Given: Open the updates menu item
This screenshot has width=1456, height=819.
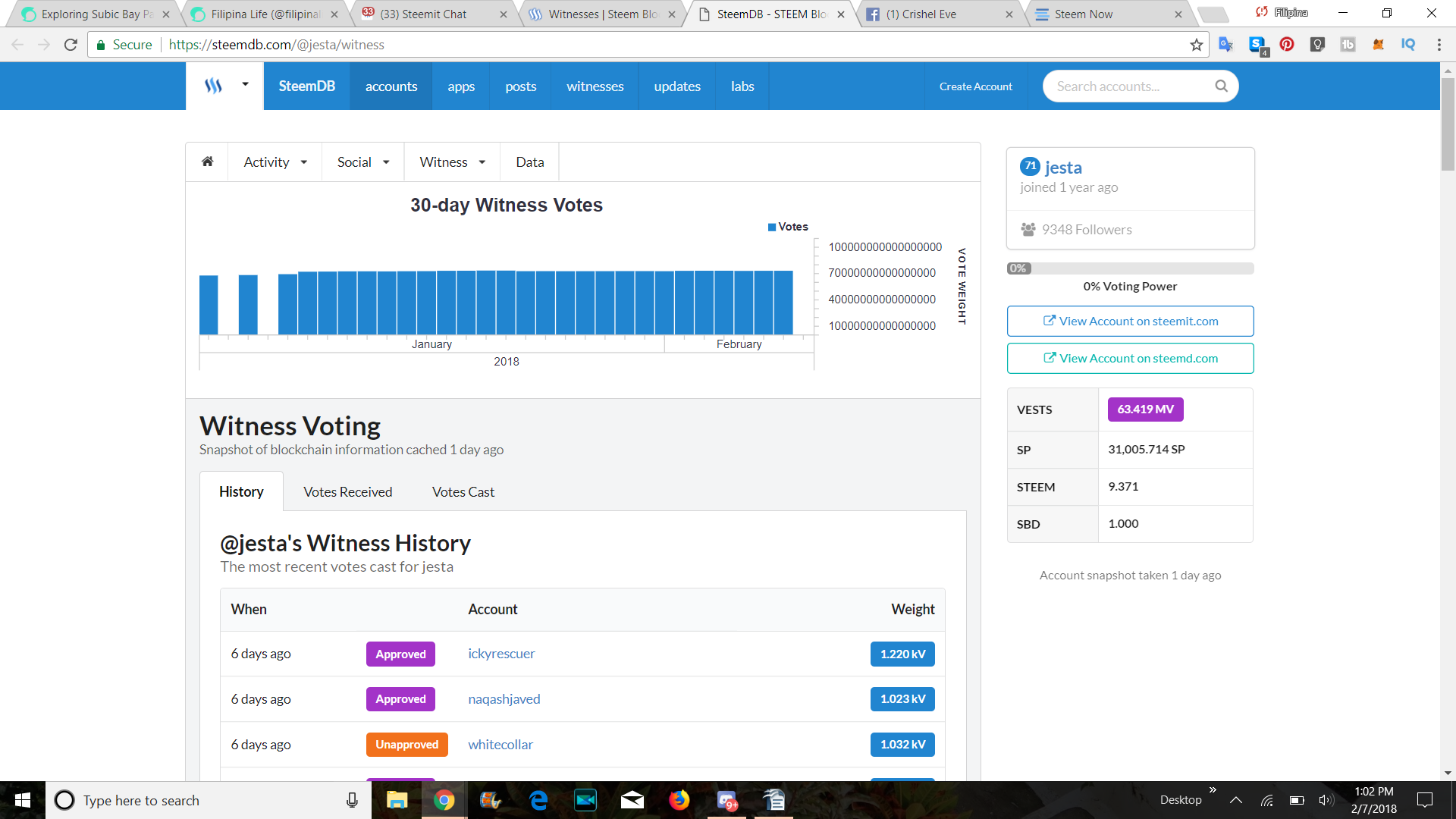Looking at the screenshot, I should 677,86.
